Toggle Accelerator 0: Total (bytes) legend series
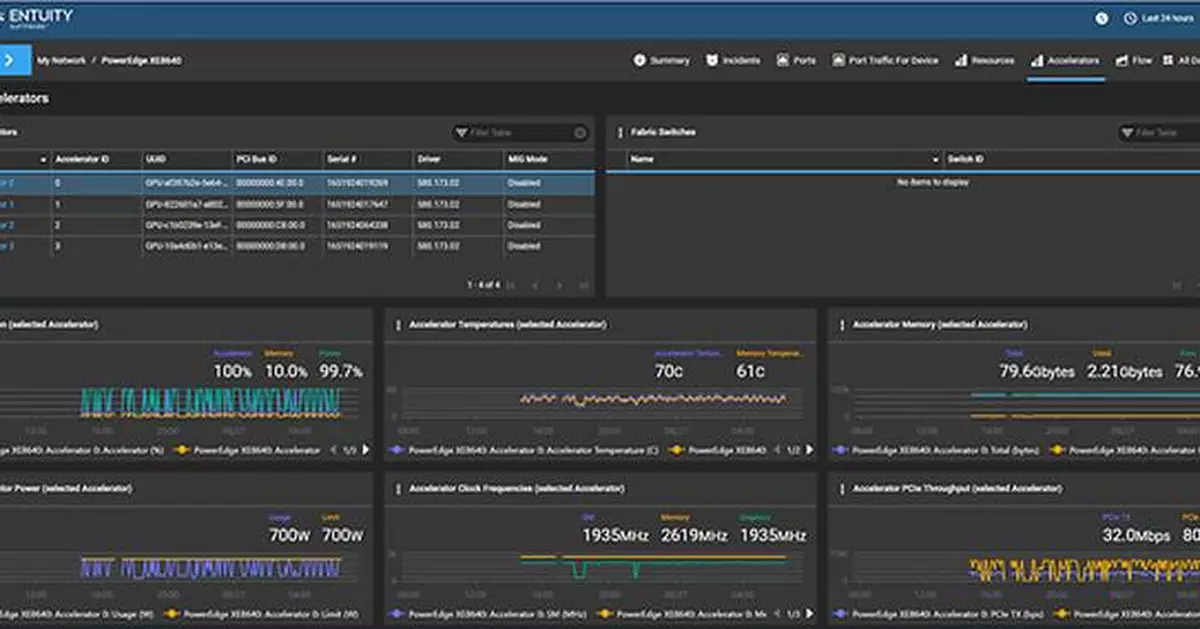 pos(935,450)
